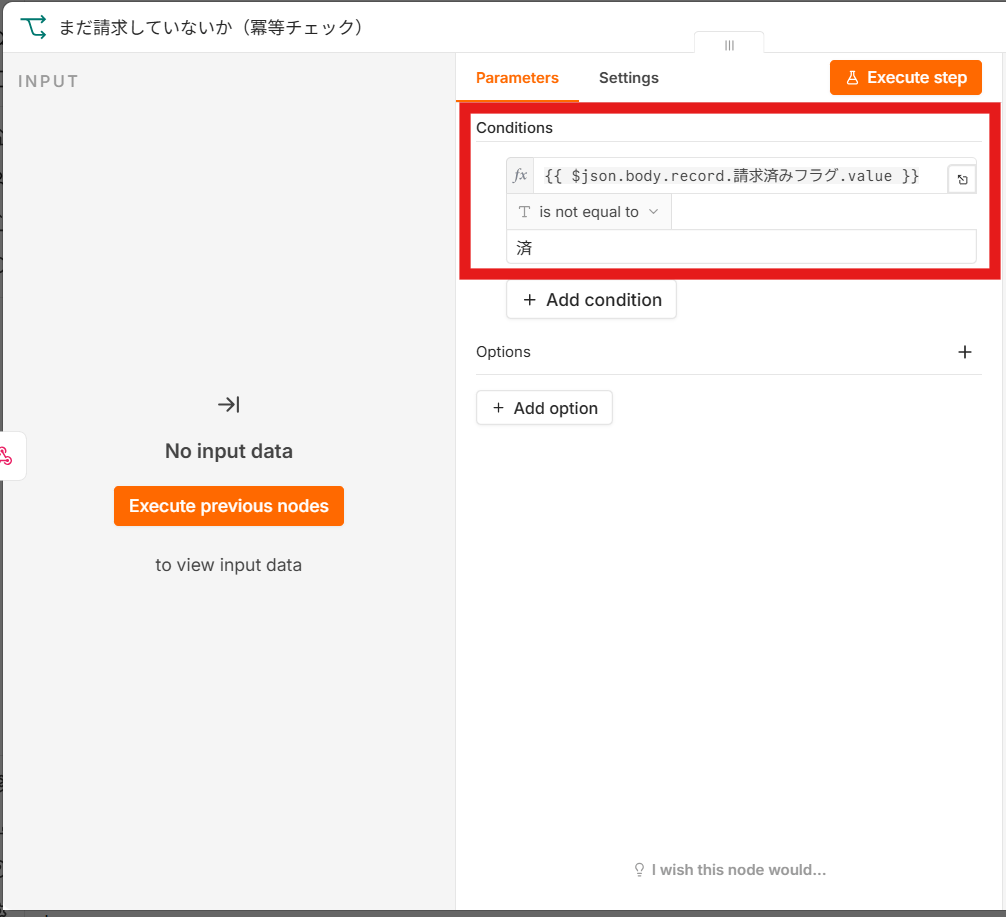Screen dimensions: 1006x917
Task: Click the Conditions section label
Action: click(x=514, y=128)
